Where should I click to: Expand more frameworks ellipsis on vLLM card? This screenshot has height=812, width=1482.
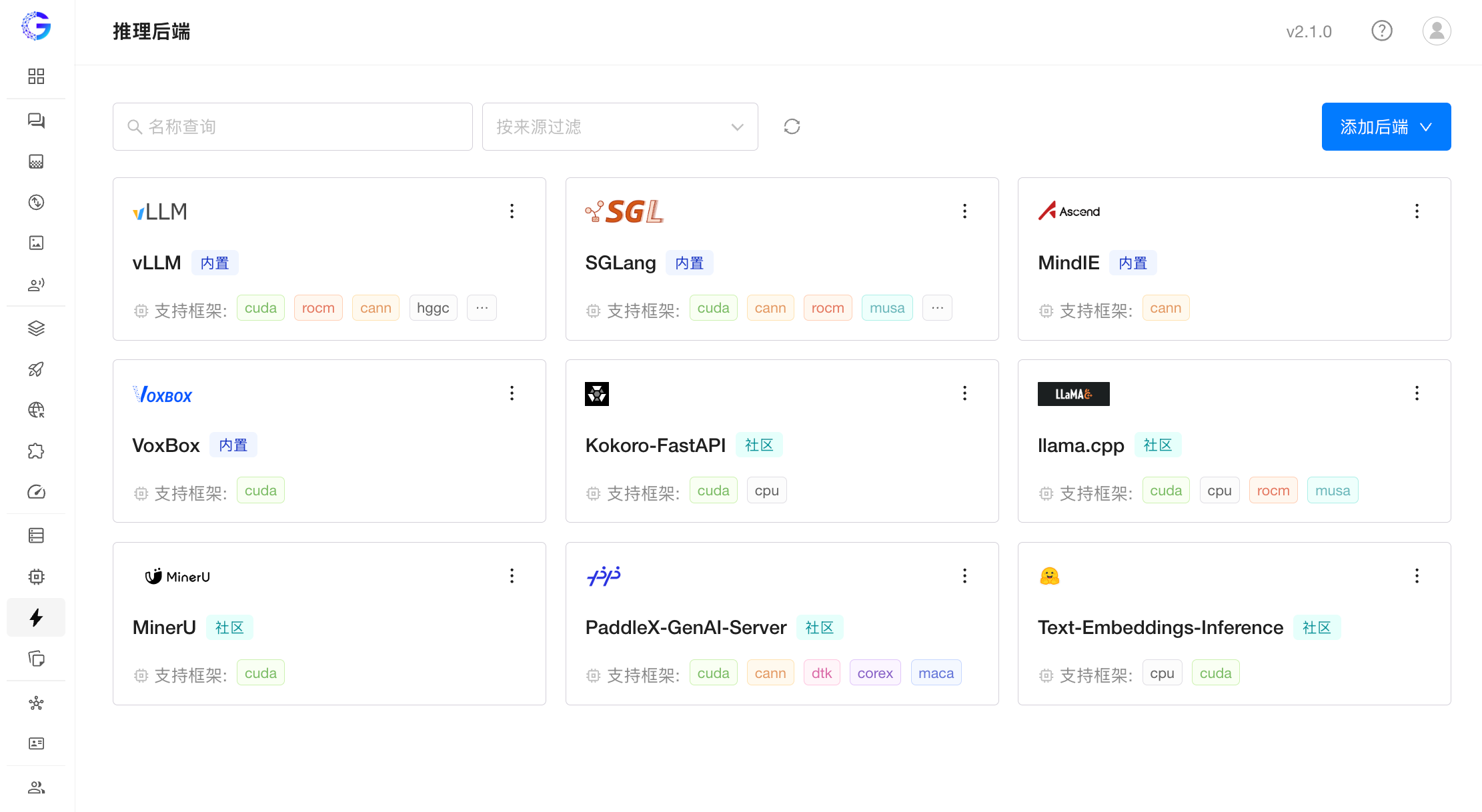pos(482,308)
